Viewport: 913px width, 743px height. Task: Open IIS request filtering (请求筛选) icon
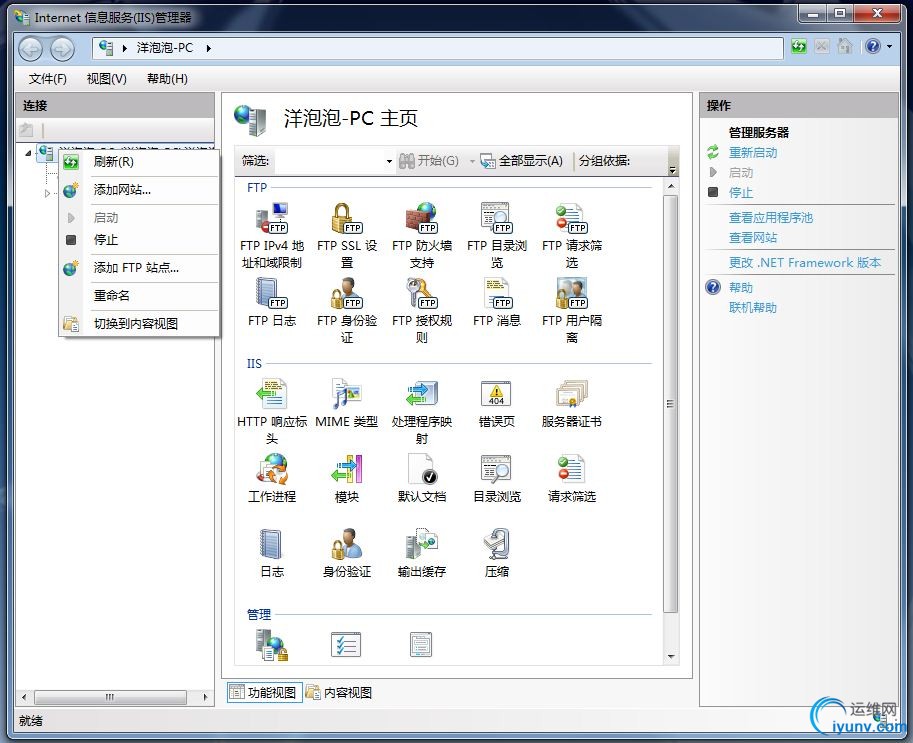[572, 469]
